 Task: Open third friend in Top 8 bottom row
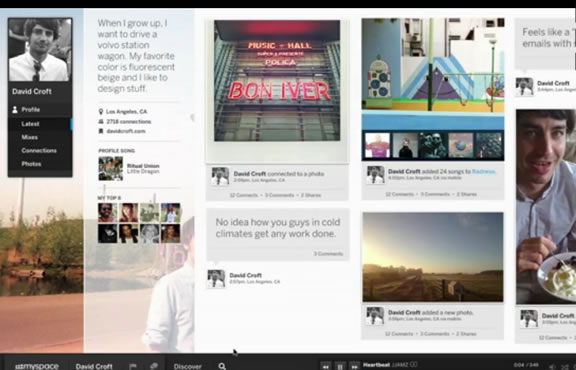150,234
